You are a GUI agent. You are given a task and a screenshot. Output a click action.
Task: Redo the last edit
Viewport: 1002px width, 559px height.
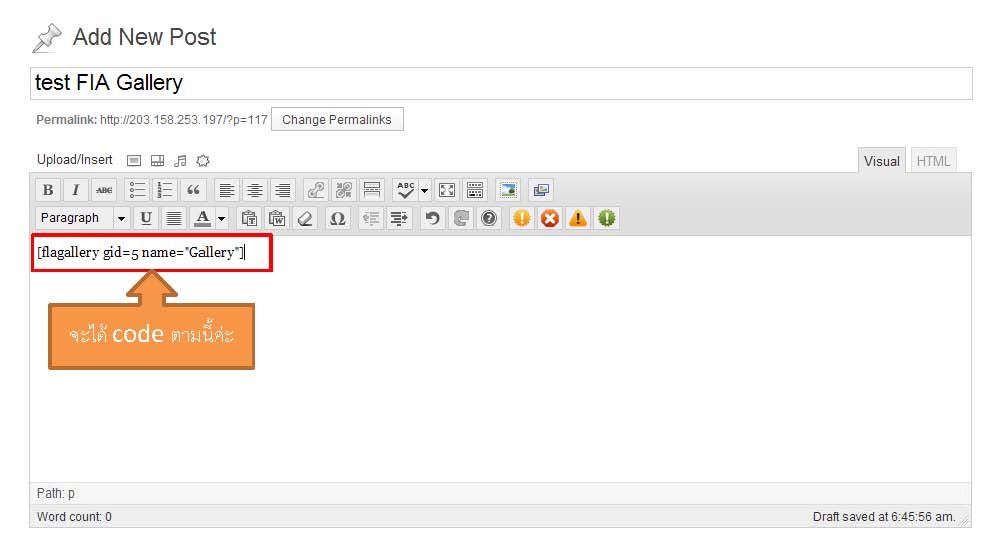click(x=461, y=218)
